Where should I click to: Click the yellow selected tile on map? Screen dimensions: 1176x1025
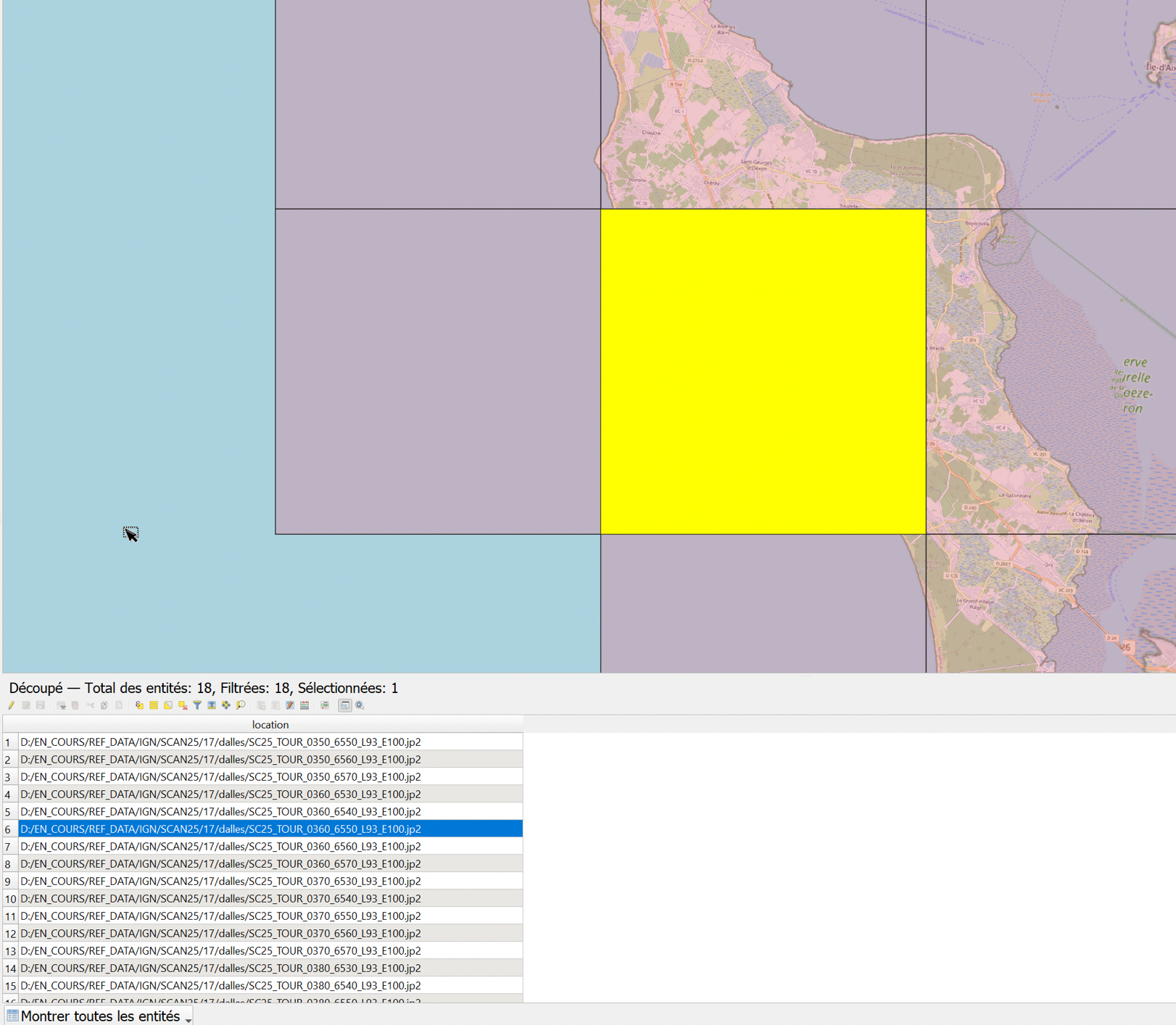pyautogui.click(x=763, y=371)
